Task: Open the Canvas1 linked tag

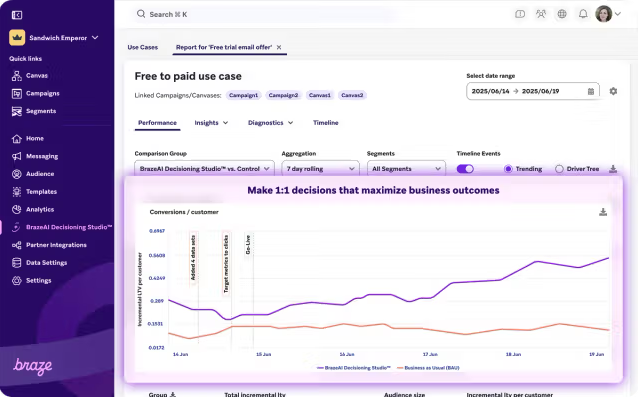Action: 320,95
